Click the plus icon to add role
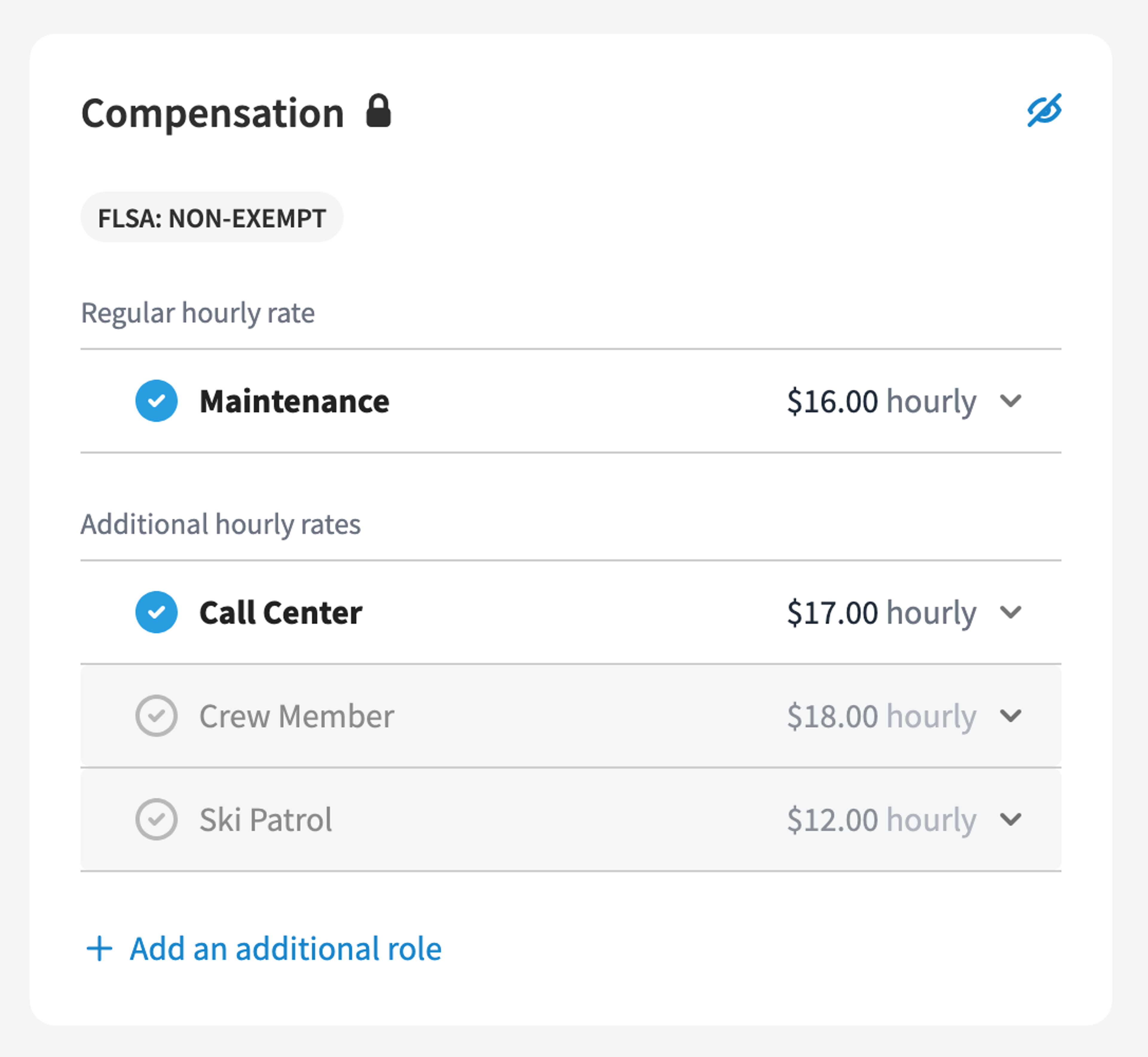Screen dimensions: 1148x1057 (x=100, y=949)
